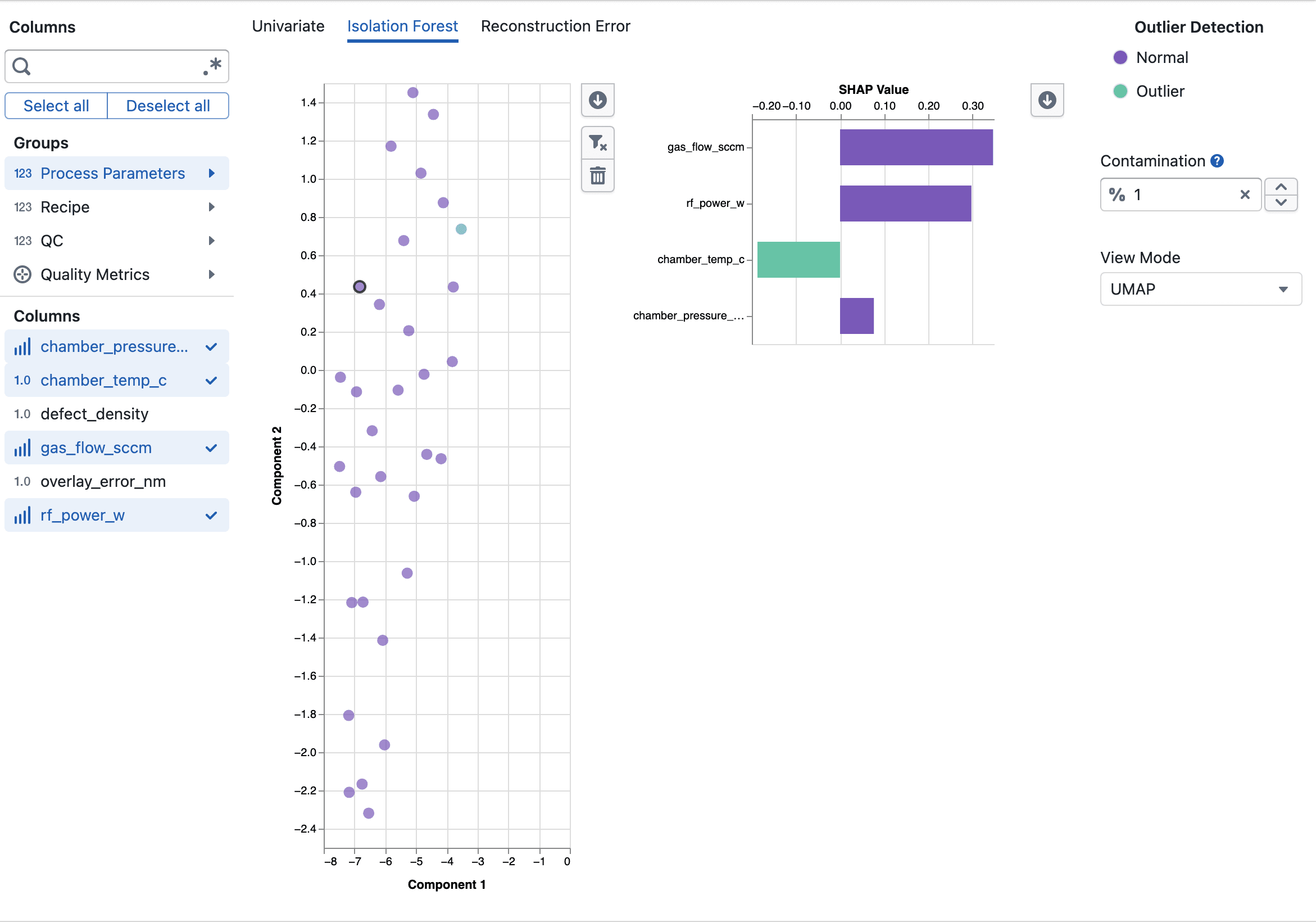Screen dimensions: 1316x922
Task: Click the QC group label
Action: pos(52,241)
